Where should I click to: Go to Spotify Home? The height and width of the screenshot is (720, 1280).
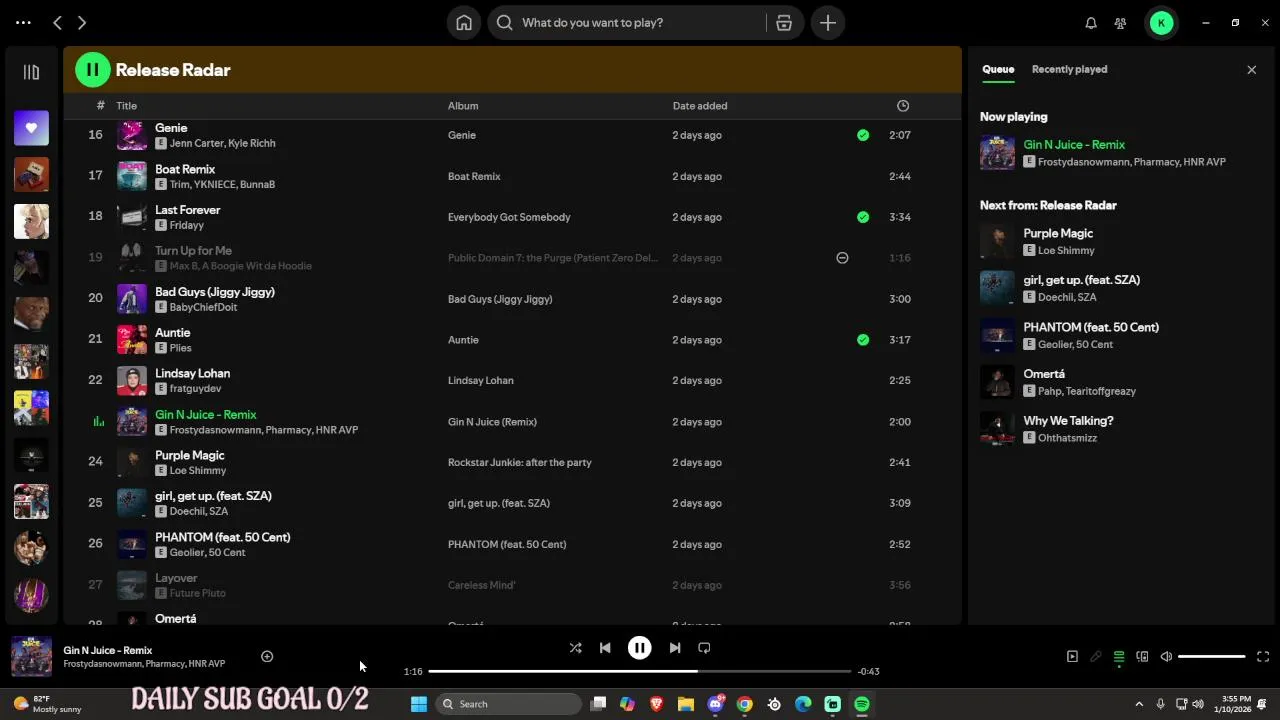[464, 23]
